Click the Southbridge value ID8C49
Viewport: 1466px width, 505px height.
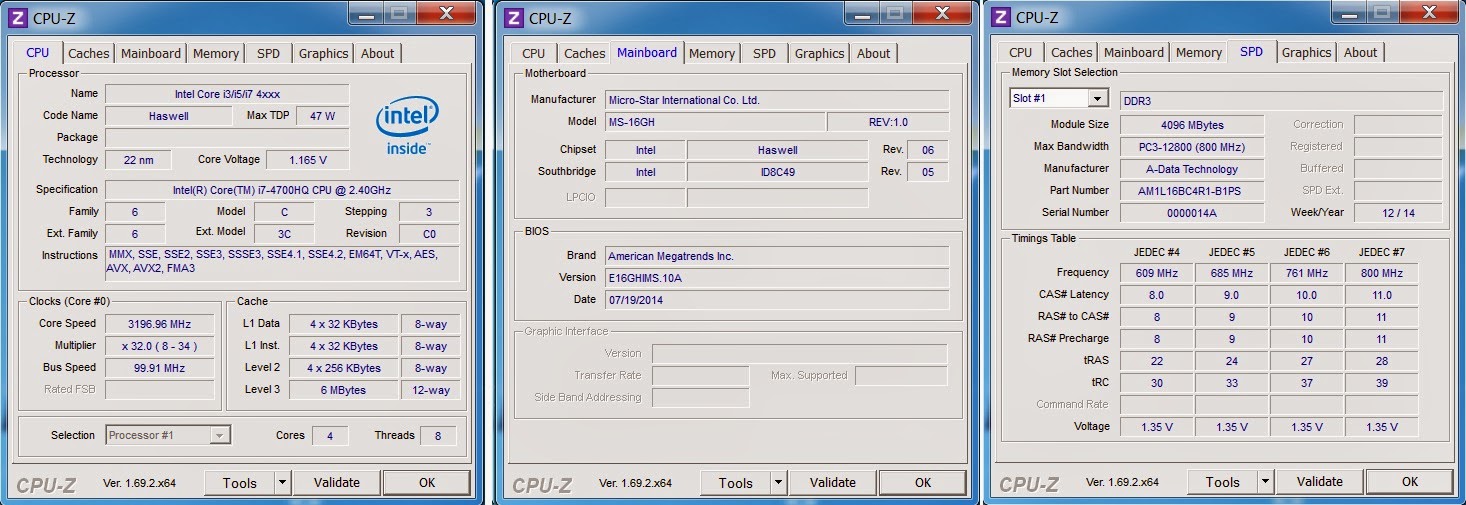click(778, 172)
